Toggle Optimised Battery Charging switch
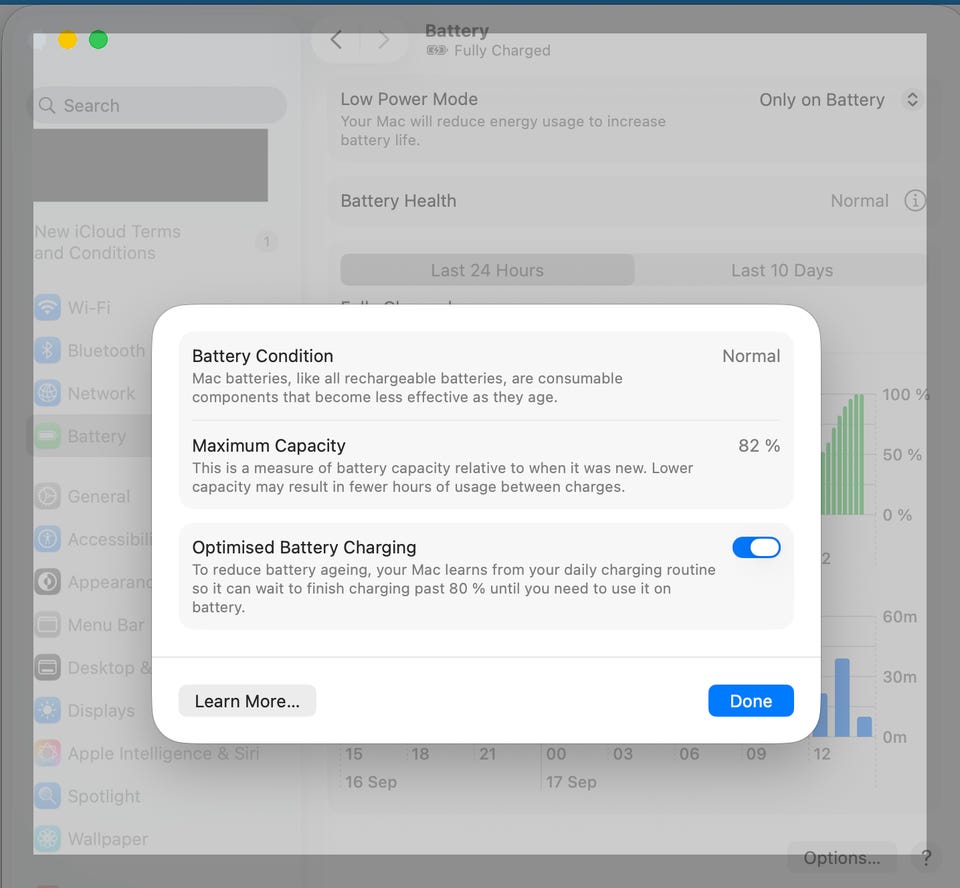Image resolution: width=960 pixels, height=888 pixels. pos(756,547)
